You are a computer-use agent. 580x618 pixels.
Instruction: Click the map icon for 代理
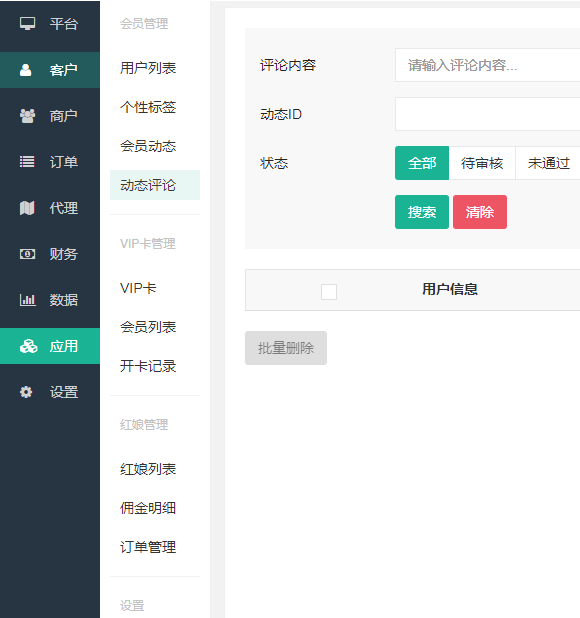[x=27, y=208]
